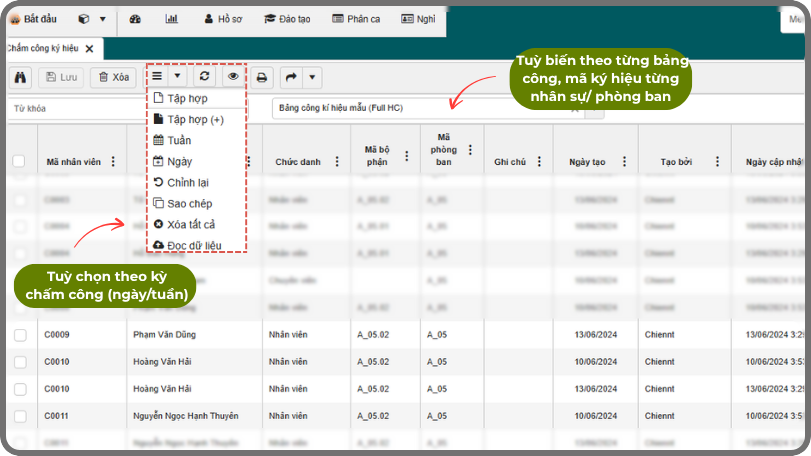Open Mã phòng ban column options menu

(470, 149)
